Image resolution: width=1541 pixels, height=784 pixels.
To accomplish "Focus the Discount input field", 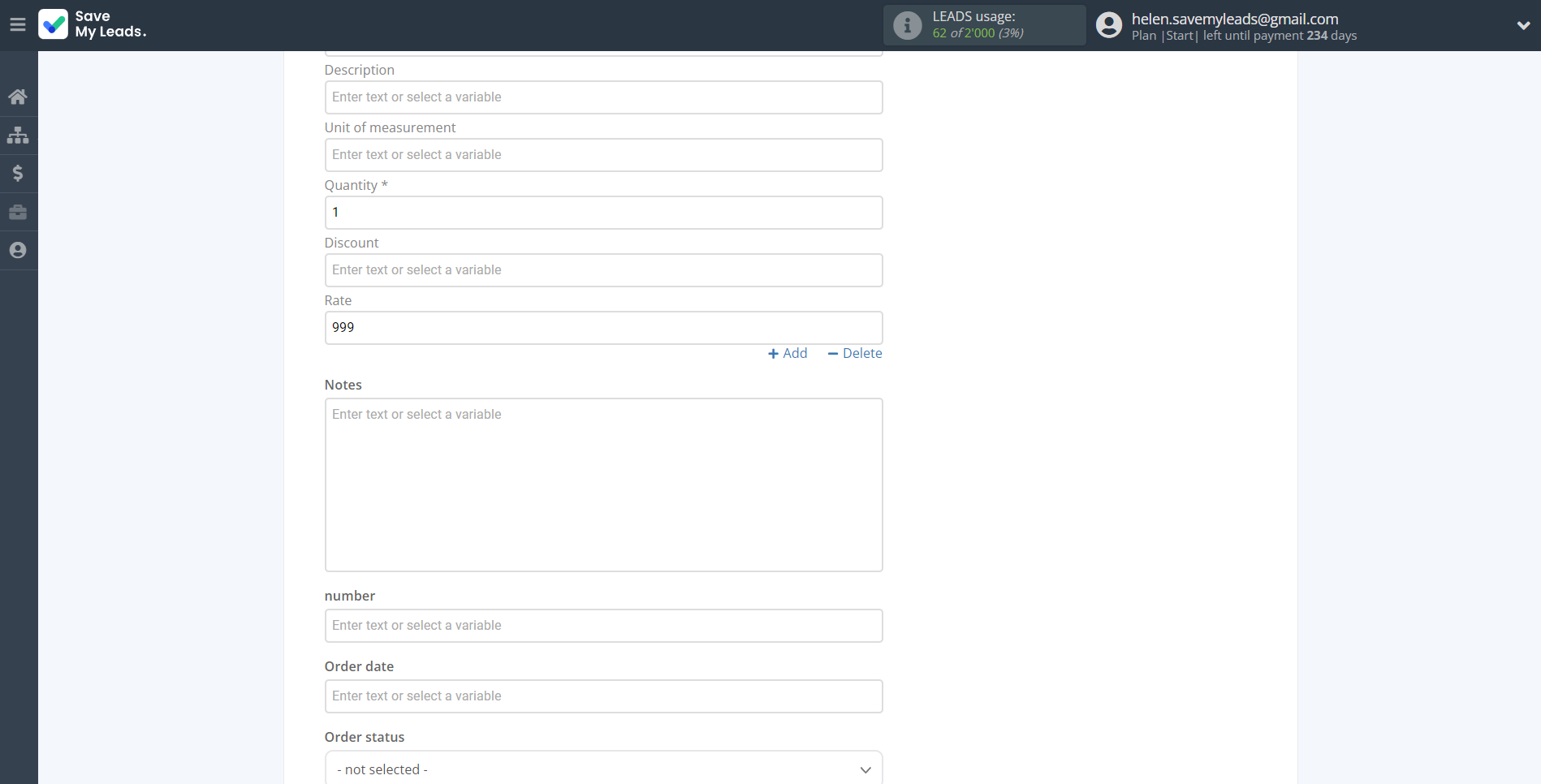I will [x=603, y=270].
